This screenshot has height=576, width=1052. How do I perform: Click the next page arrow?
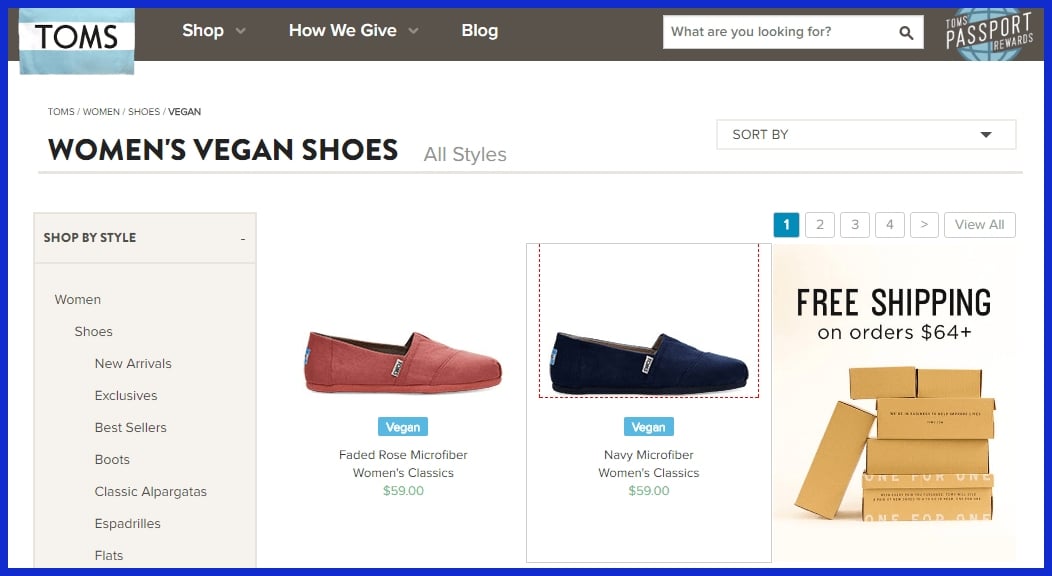pyautogui.click(x=924, y=224)
